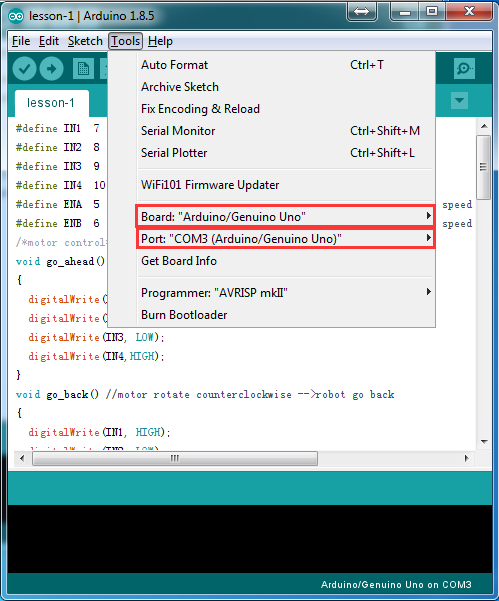This screenshot has width=499, height=601.
Task: Open the tab options dropdown arrow
Action: [459, 101]
